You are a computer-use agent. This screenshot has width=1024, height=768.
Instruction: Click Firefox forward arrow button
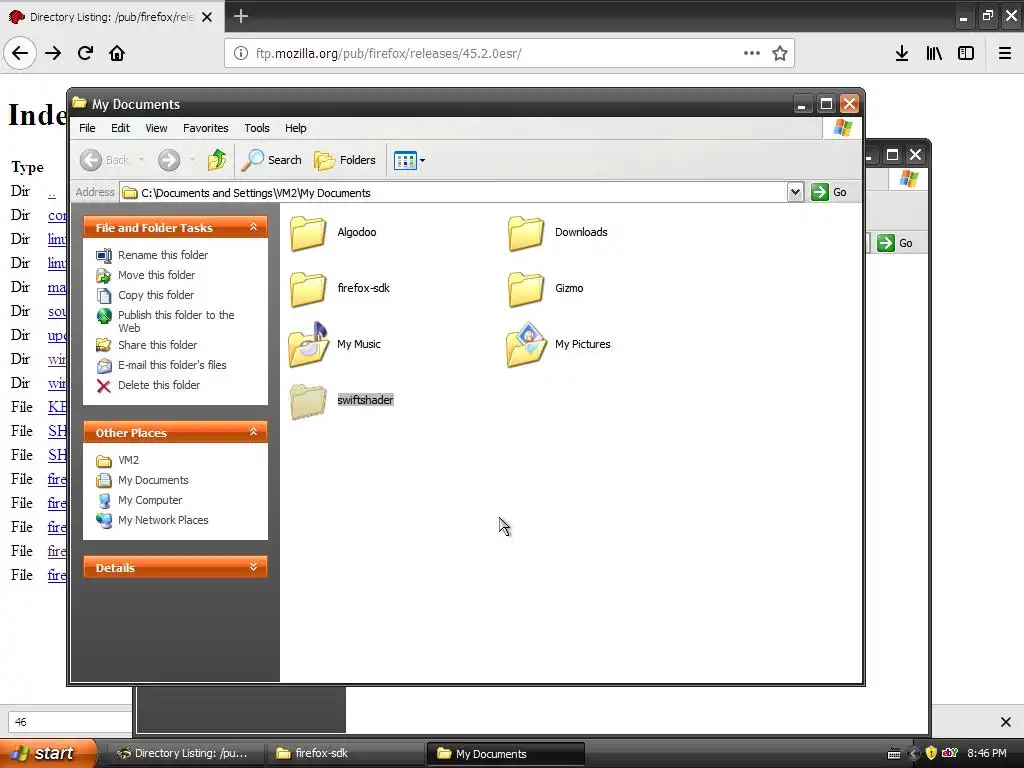point(53,53)
